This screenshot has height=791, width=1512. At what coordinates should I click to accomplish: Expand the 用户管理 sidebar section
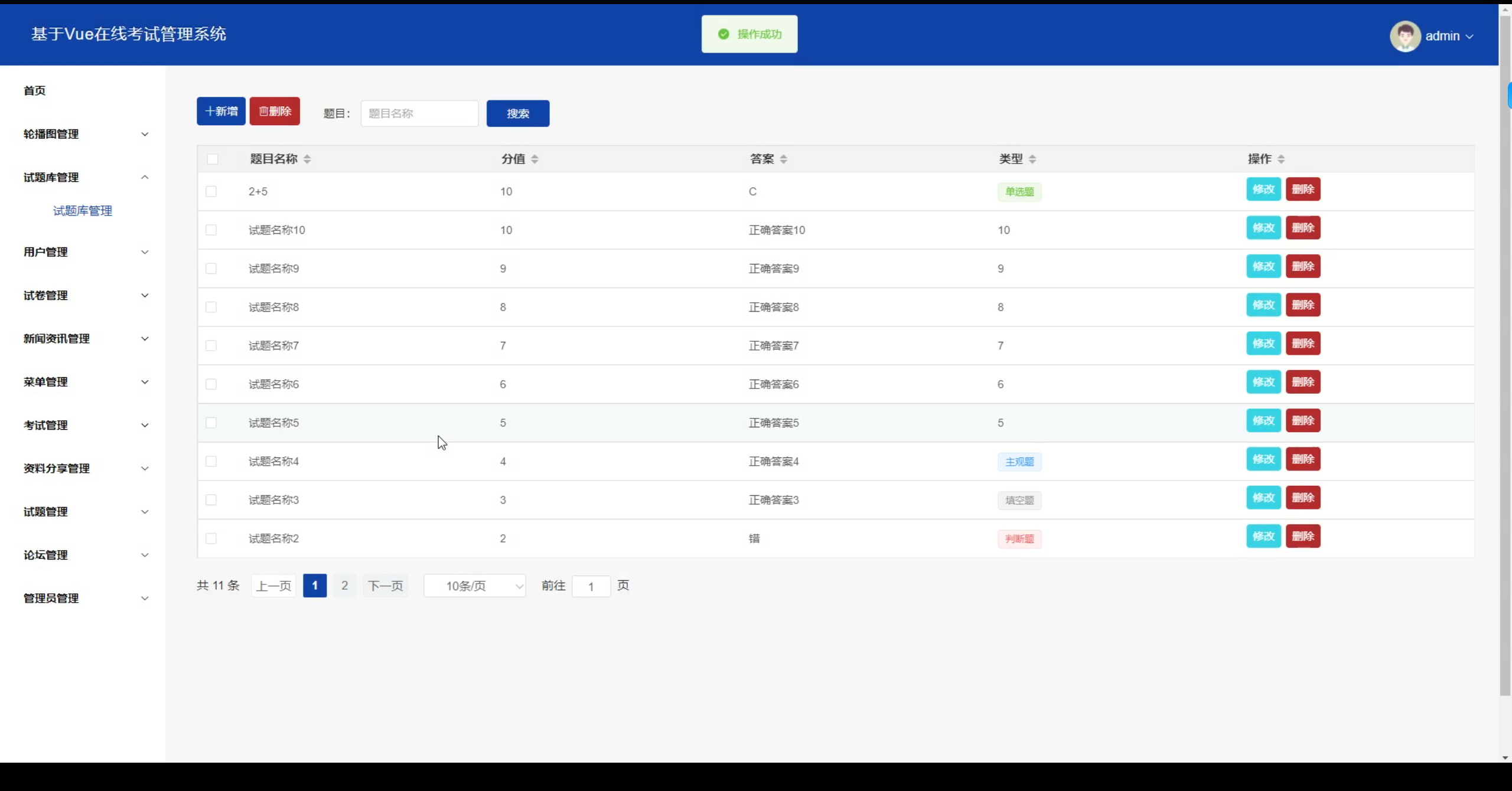[83, 252]
